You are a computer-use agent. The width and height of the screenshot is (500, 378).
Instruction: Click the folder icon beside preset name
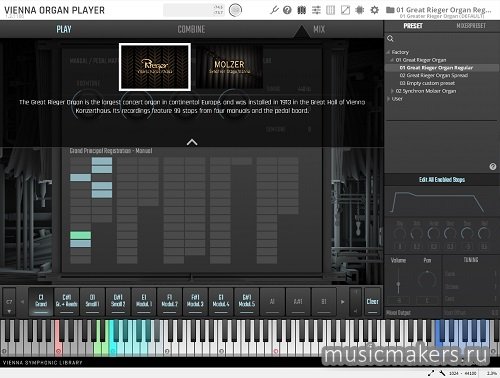pyautogui.click(x=390, y=10)
